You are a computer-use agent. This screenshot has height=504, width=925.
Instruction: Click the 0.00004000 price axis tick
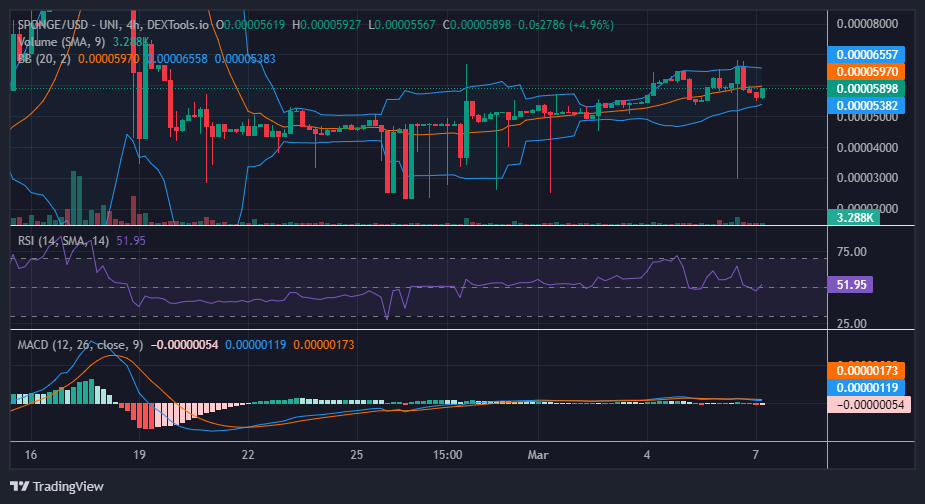point(867,148)
